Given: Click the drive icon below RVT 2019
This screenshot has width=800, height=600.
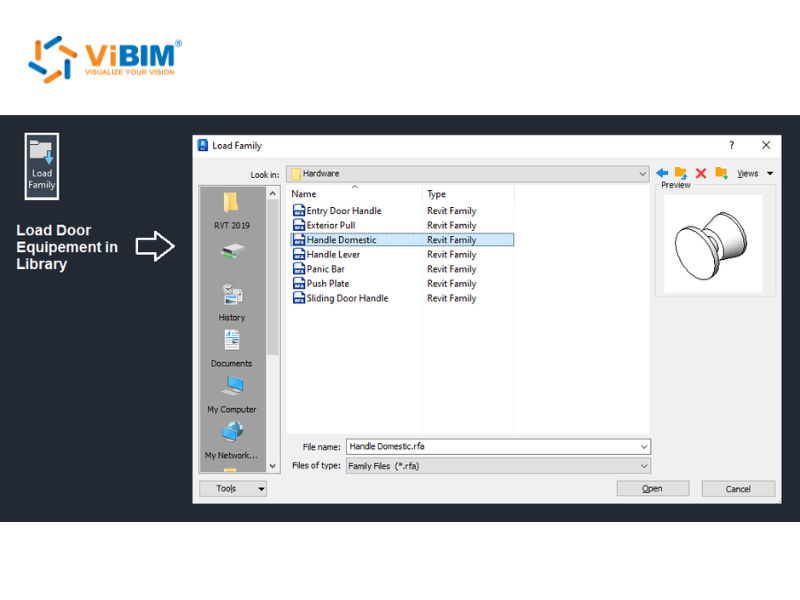Looking at the screenshot, I should [233, 251].
